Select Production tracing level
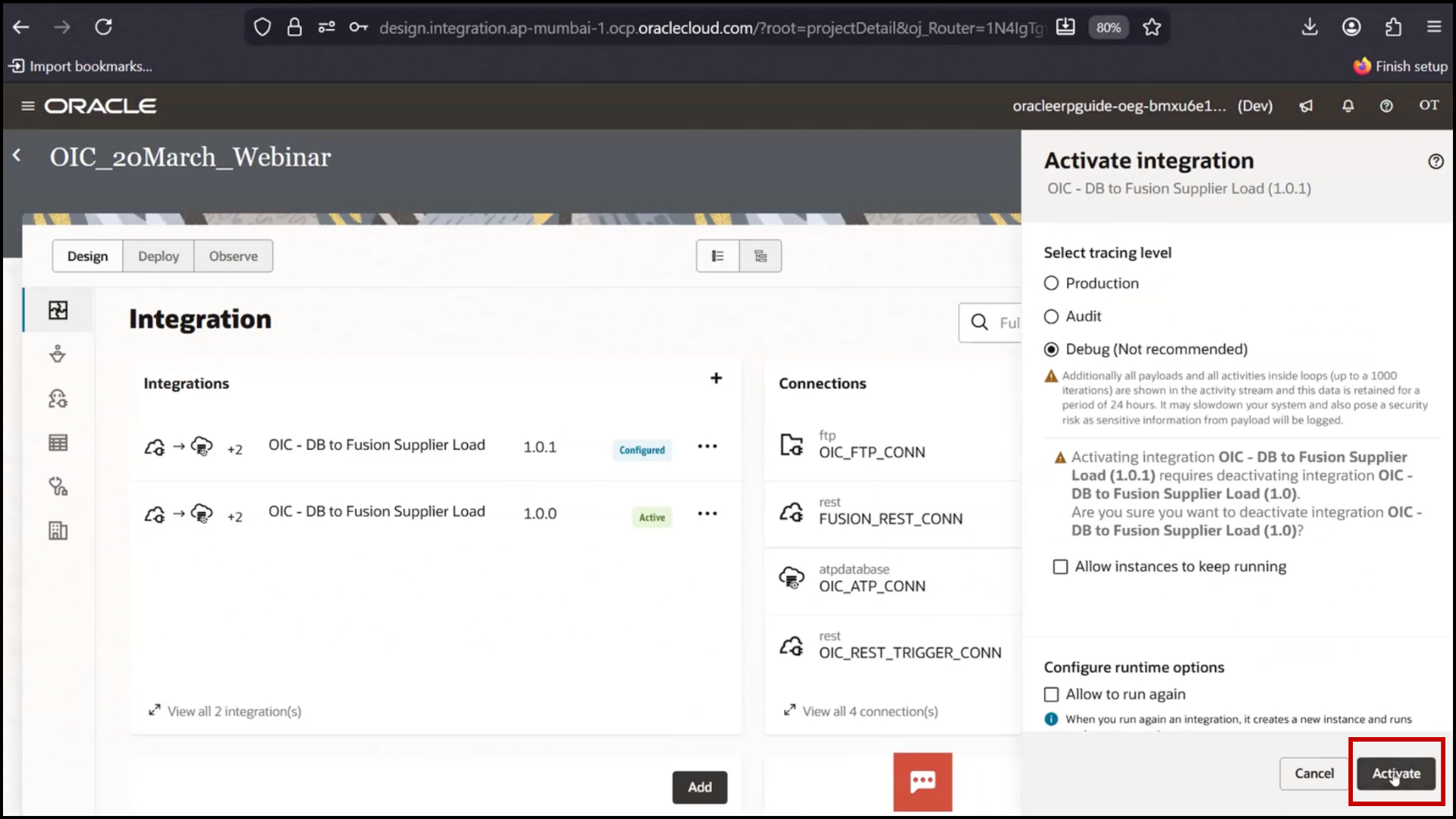Viewport: 1456px width, 819px height. coord(1051,284)
